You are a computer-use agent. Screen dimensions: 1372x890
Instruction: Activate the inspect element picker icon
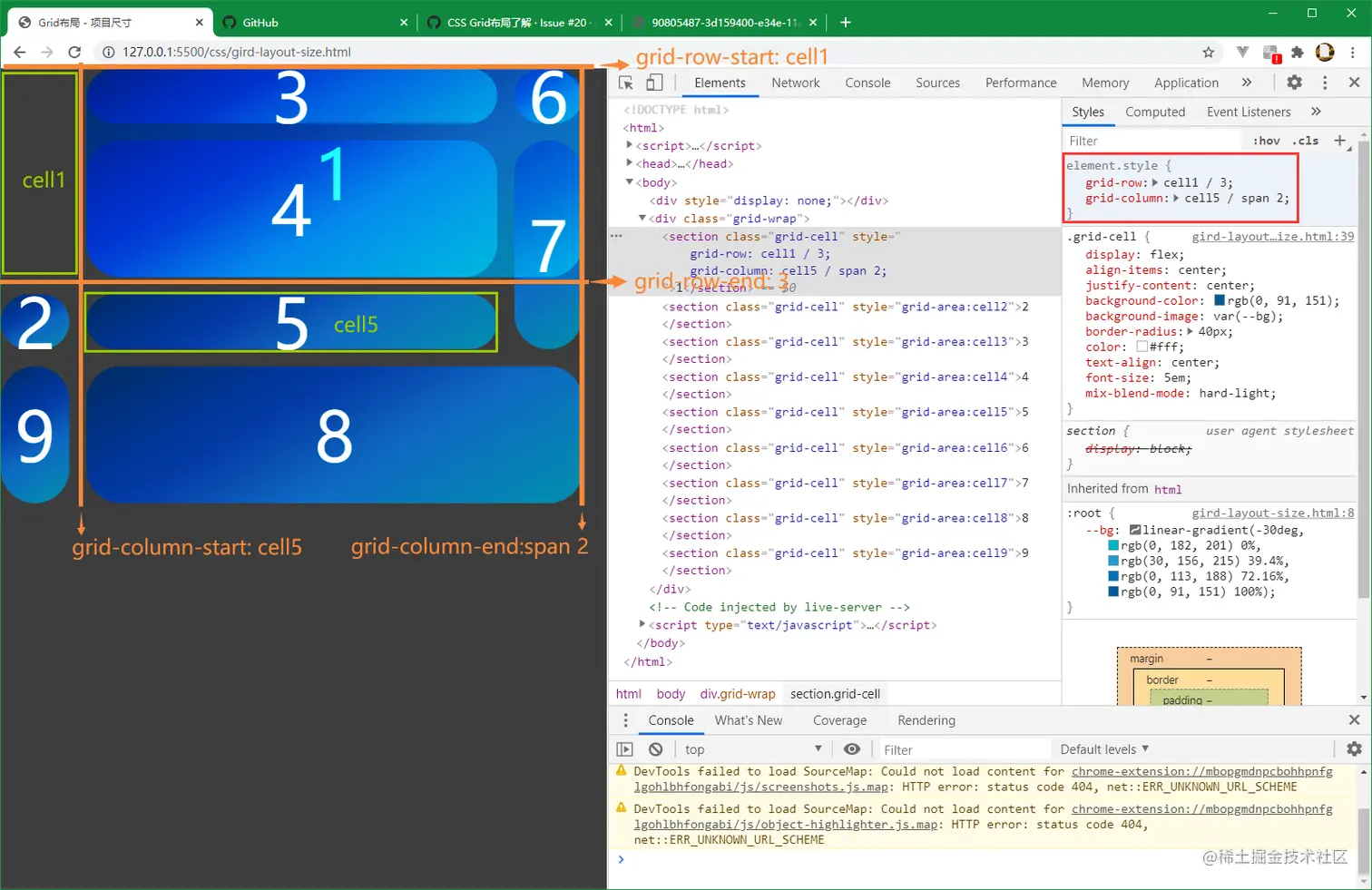pyautogui.click(x=625, y=83)
